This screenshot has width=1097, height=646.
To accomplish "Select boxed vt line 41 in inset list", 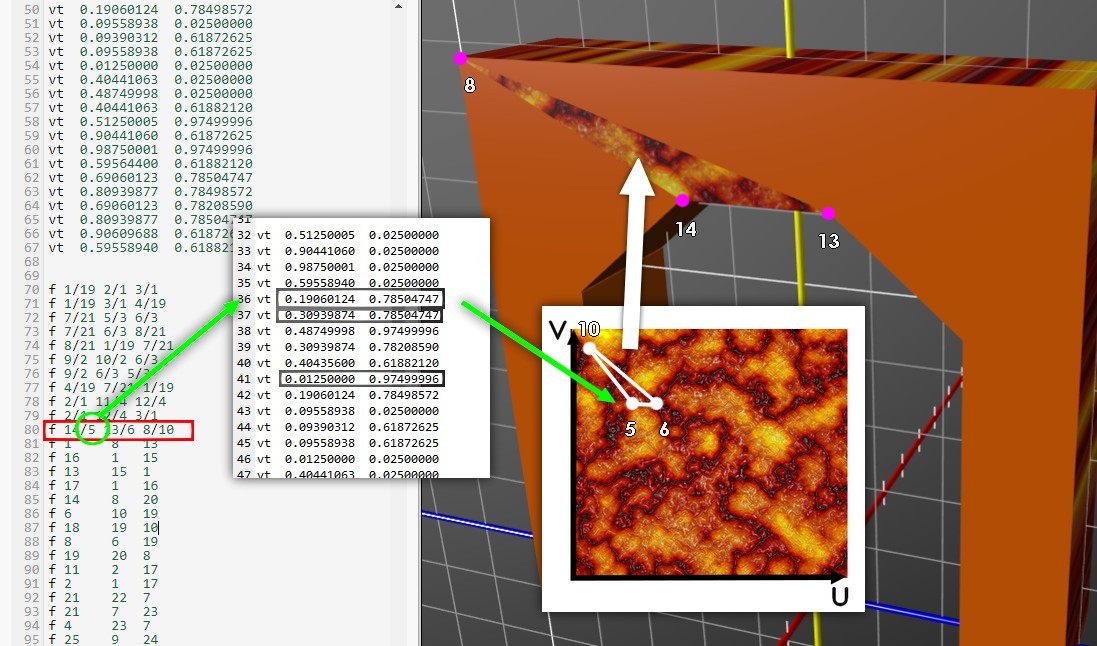I will point(362,378).
